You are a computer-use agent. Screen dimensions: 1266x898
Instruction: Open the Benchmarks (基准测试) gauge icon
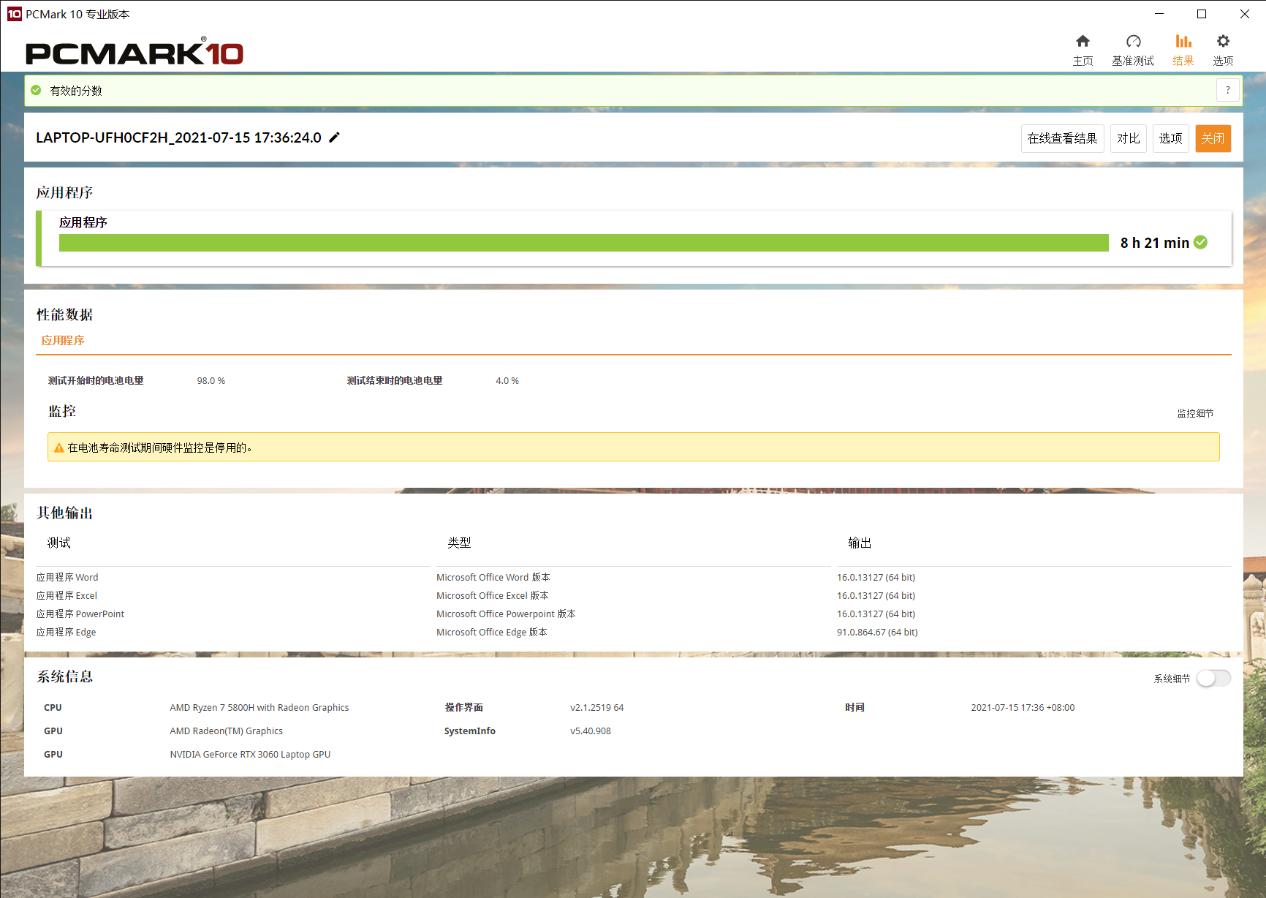coord(1133,42)
